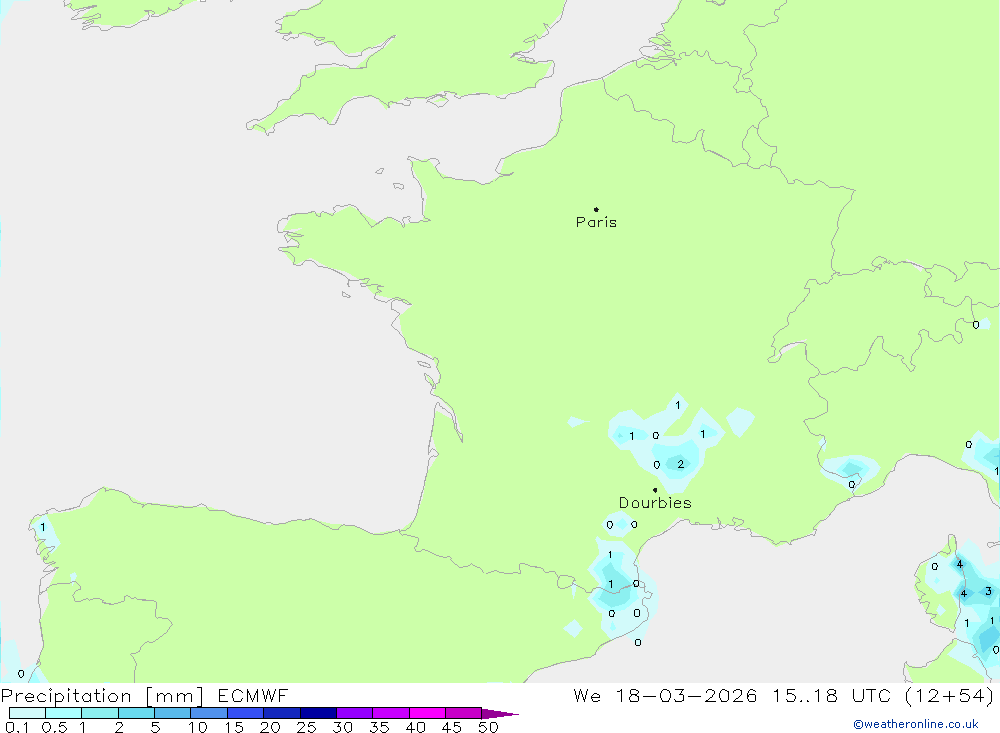Click the 20–25 mm legend swatch
Viewport: 1000px width, 733px height.
pos(282,713)
